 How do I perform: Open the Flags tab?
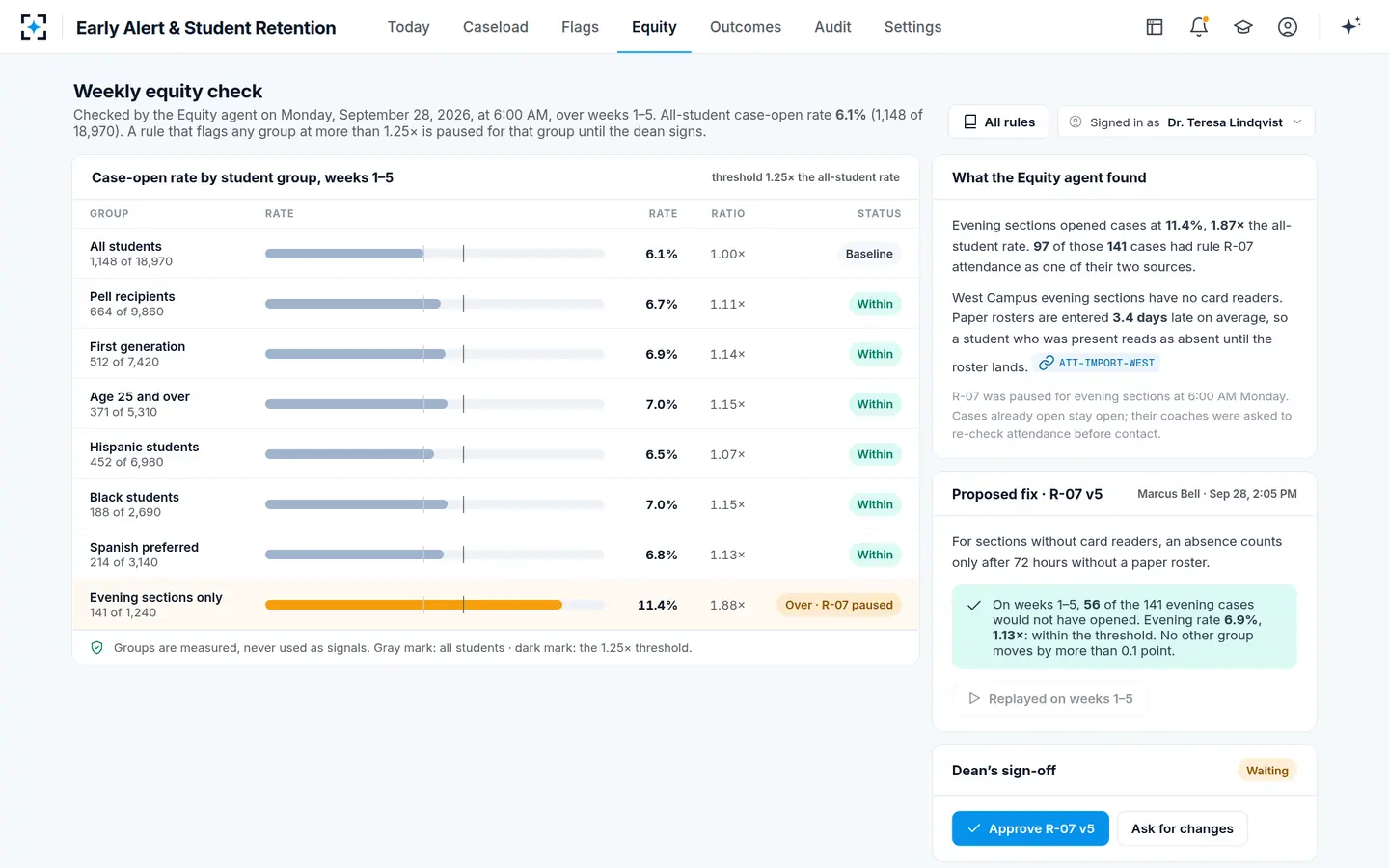point(580,27)
